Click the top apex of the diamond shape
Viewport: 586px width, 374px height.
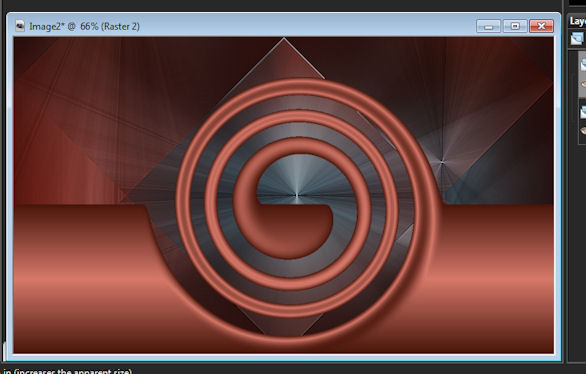pos(284,39)
